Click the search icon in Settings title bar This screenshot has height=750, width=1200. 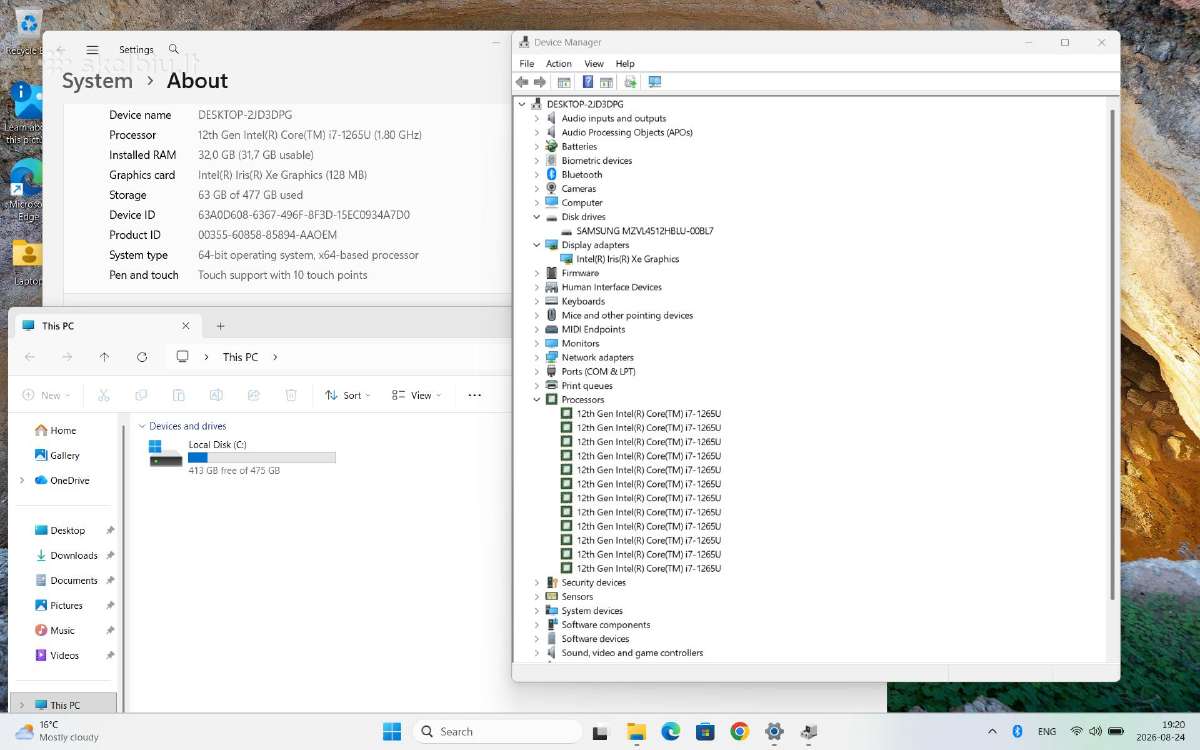(174, 49)
